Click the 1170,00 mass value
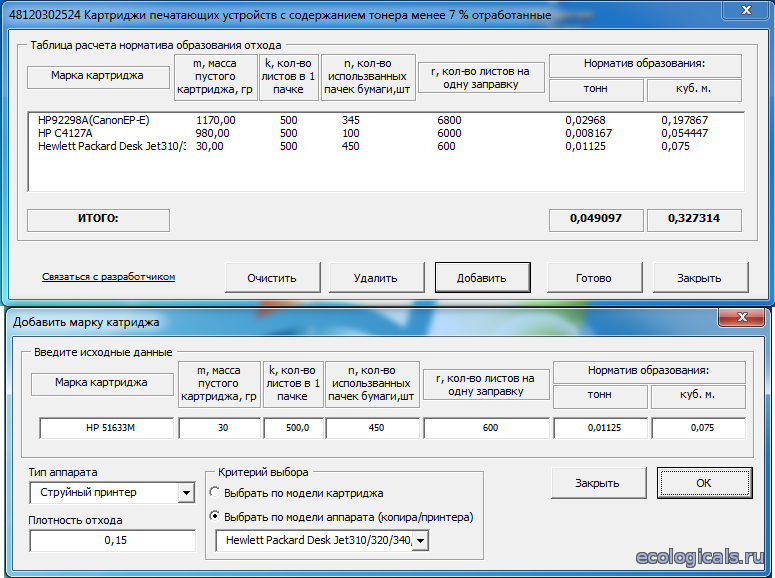Viewport: 775px width, 578px height. point(215,120)
